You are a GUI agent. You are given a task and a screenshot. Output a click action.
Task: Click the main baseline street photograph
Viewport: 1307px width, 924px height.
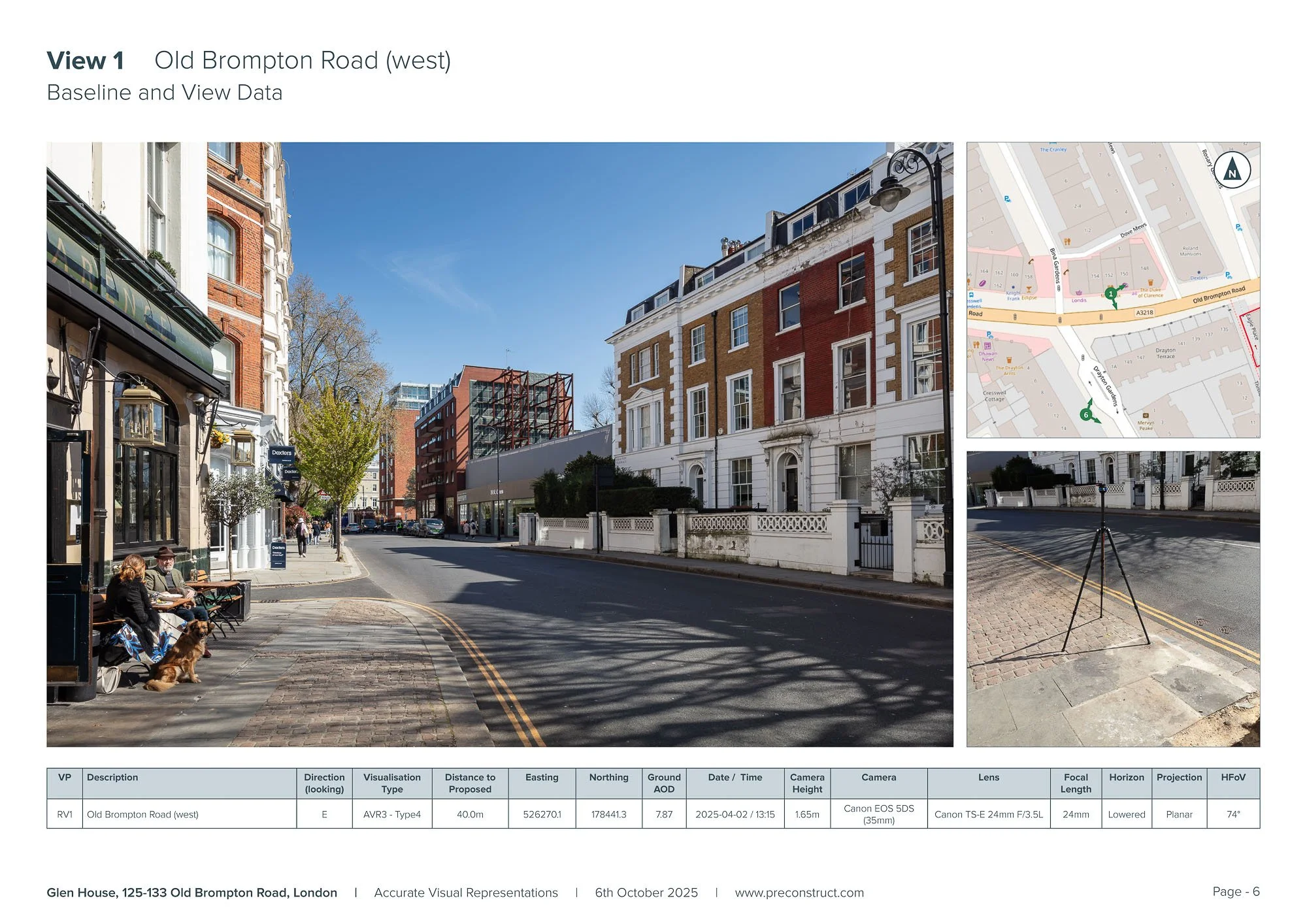(499, 444)
